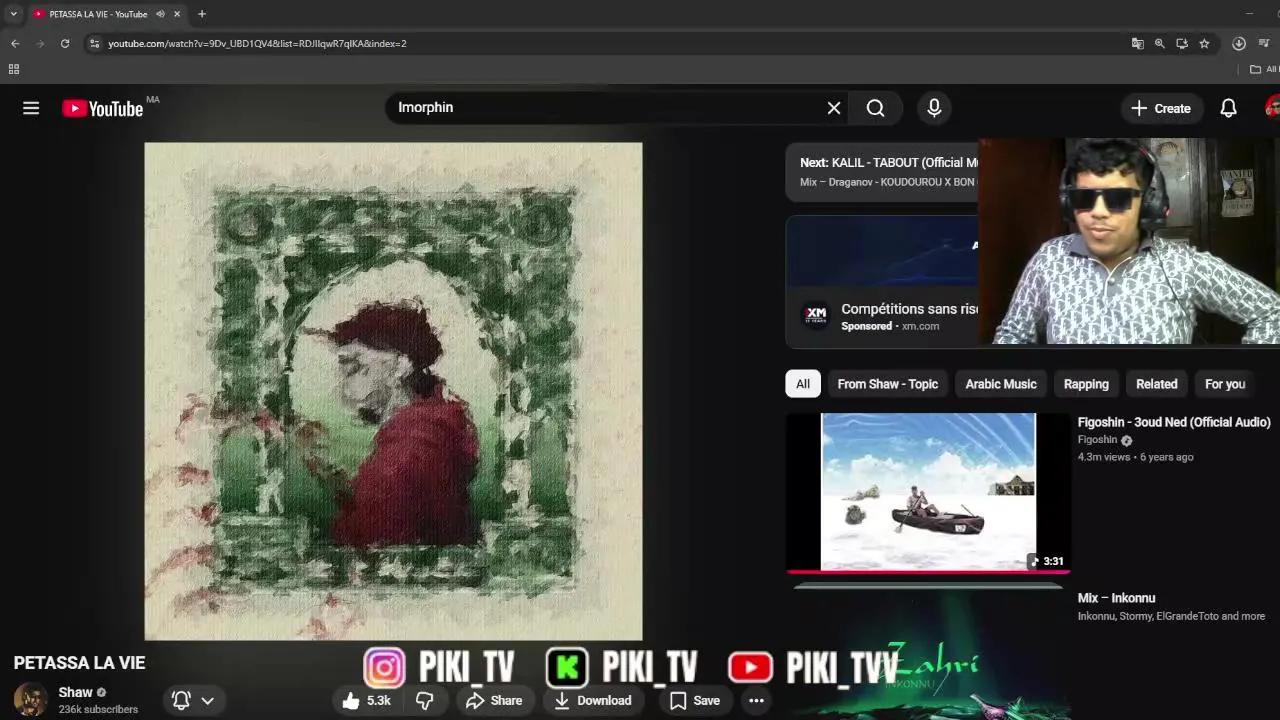Click the 236k subscribers text
1280x720 pixels.
click(98, 710)
